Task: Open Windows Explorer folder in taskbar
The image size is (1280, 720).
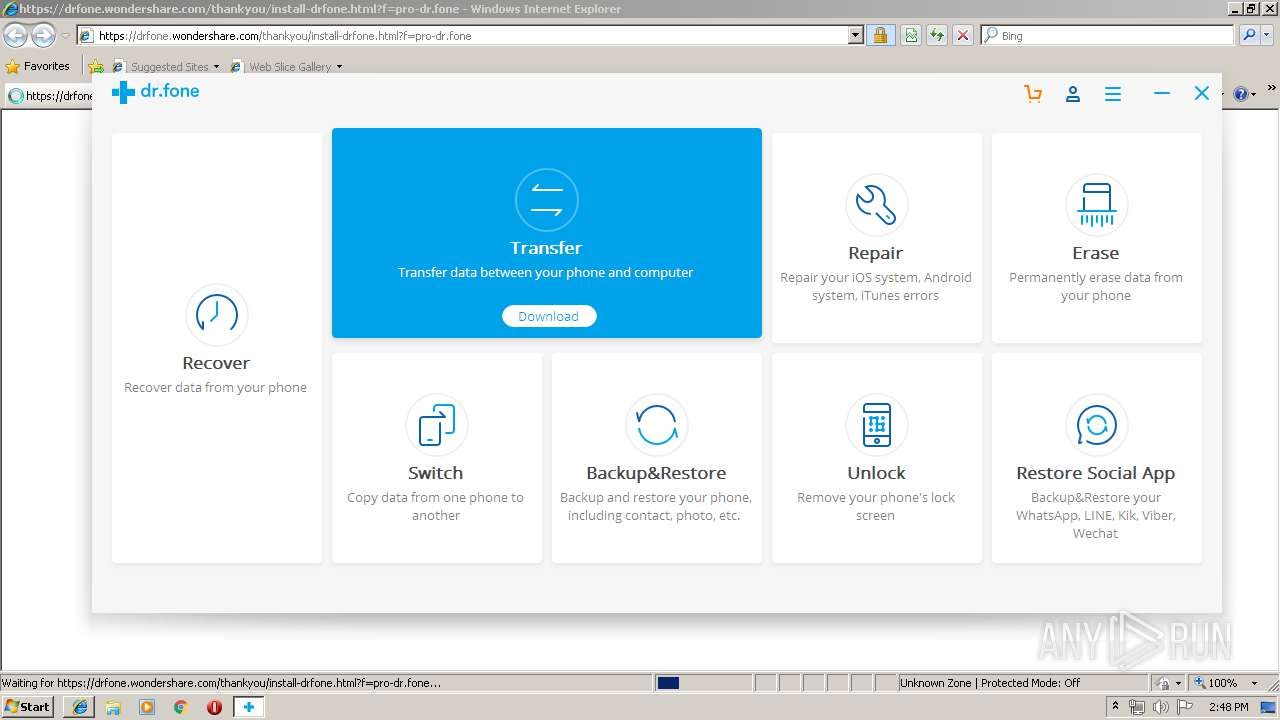Action: tap(113, 707)
